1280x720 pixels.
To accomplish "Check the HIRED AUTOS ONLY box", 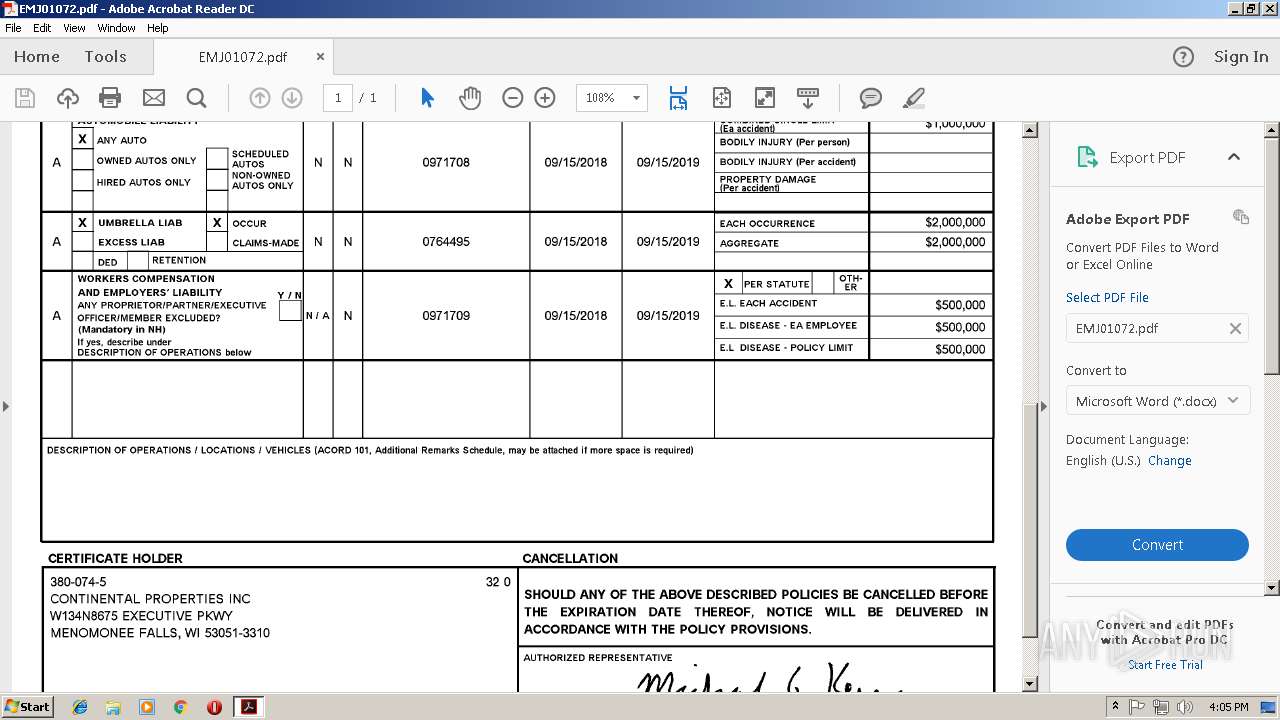I will (82, 182).
